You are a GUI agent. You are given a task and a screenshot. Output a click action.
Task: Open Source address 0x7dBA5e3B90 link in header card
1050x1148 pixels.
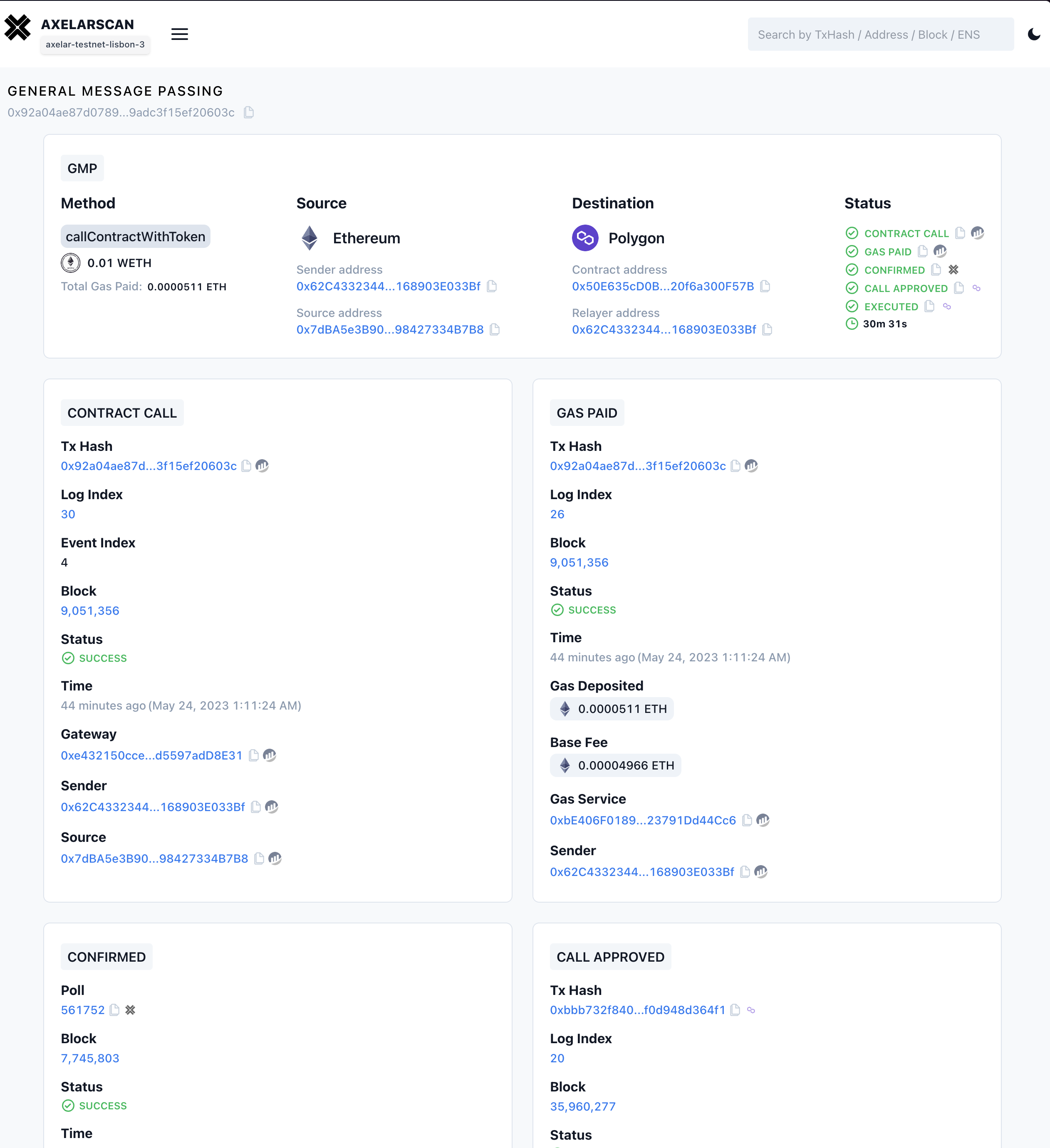pyautogui.click(x=389, y=329)
